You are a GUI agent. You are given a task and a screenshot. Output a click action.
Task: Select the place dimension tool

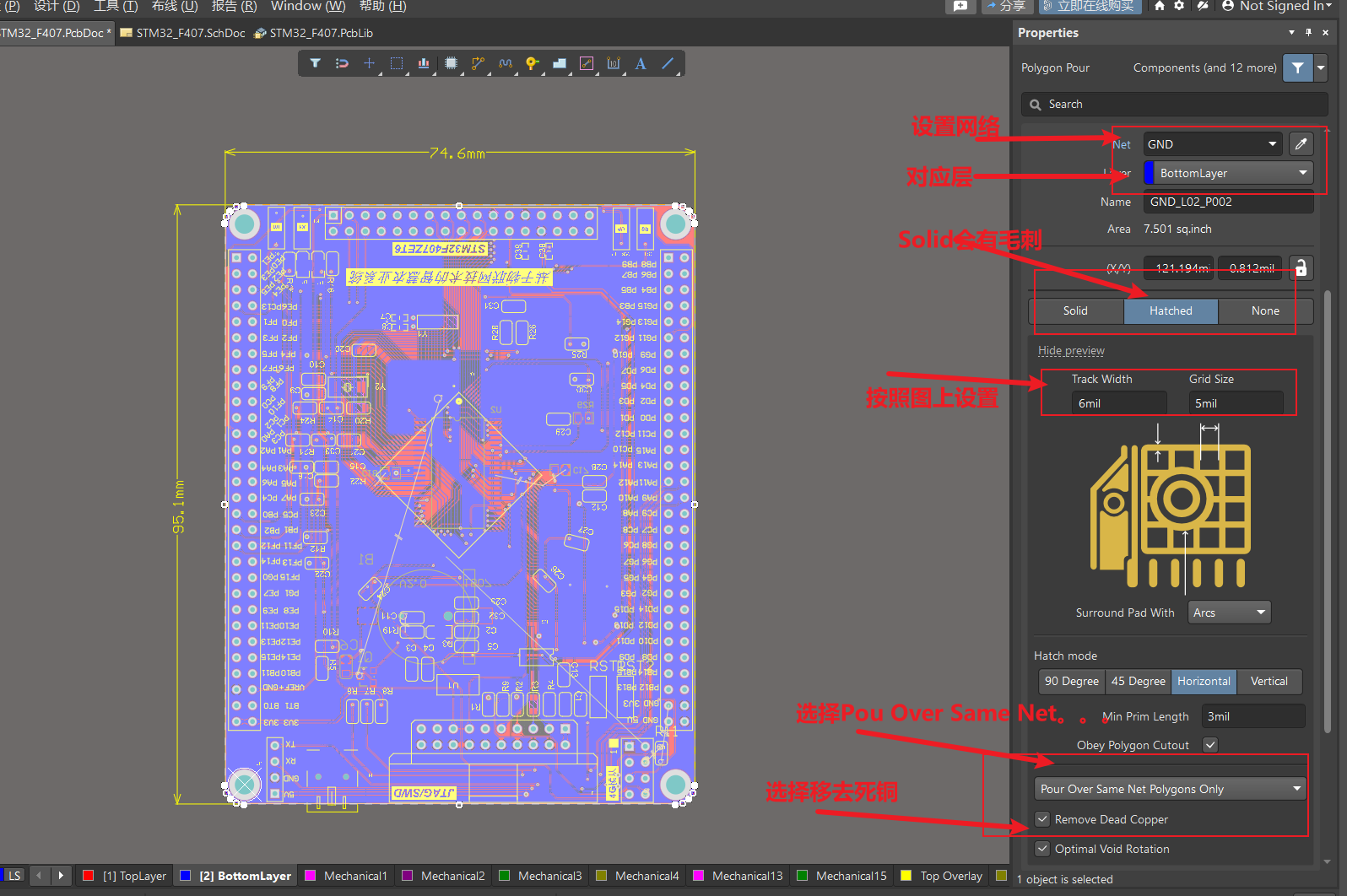pyautogui.click(x=614, y=63)
